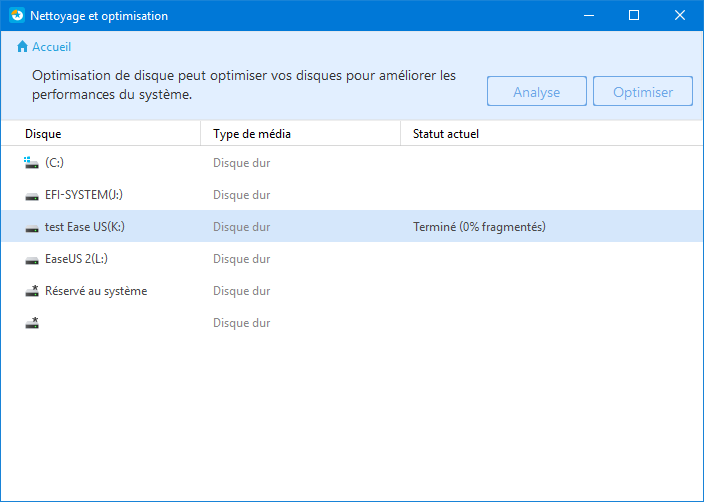The image size is (704, 502).
Task: Click the Disque column header
Action: click(x=101, y=134)
